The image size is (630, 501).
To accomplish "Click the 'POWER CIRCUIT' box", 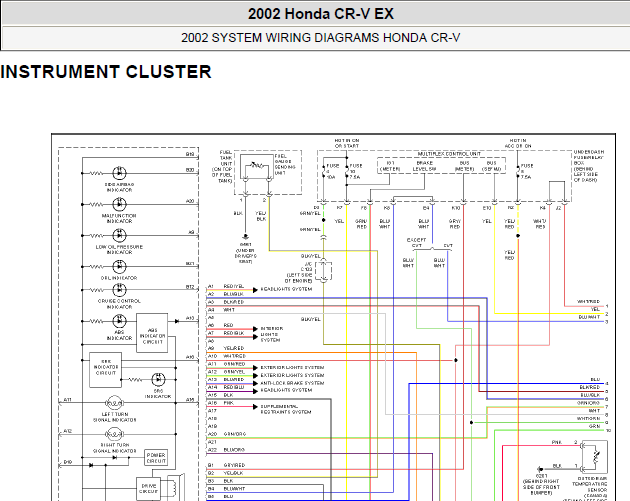I will pos(156,458).
